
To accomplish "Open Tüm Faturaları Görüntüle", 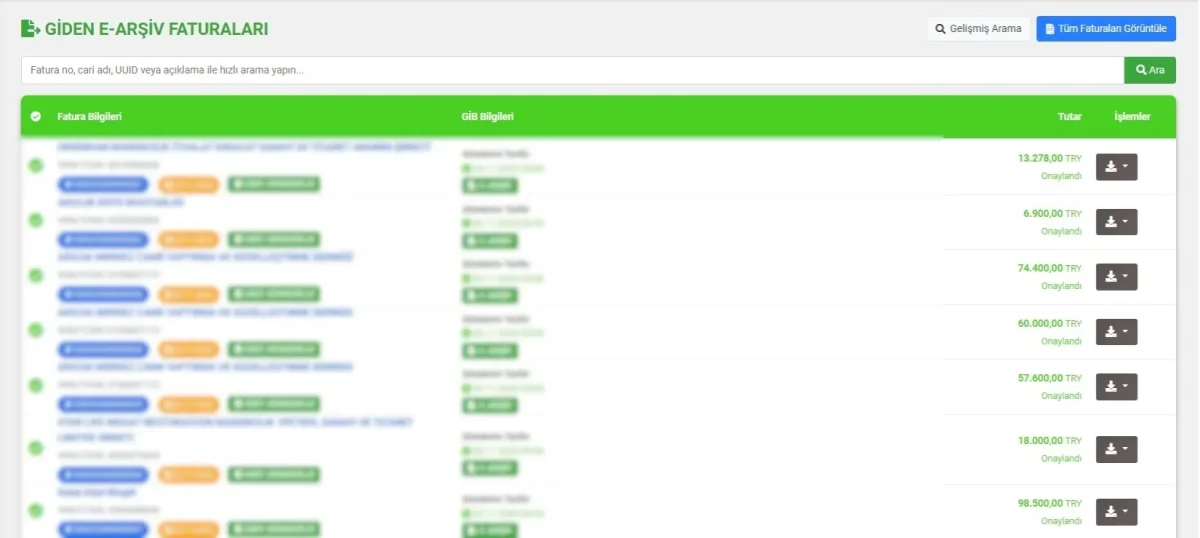I will coord(1106,29).
